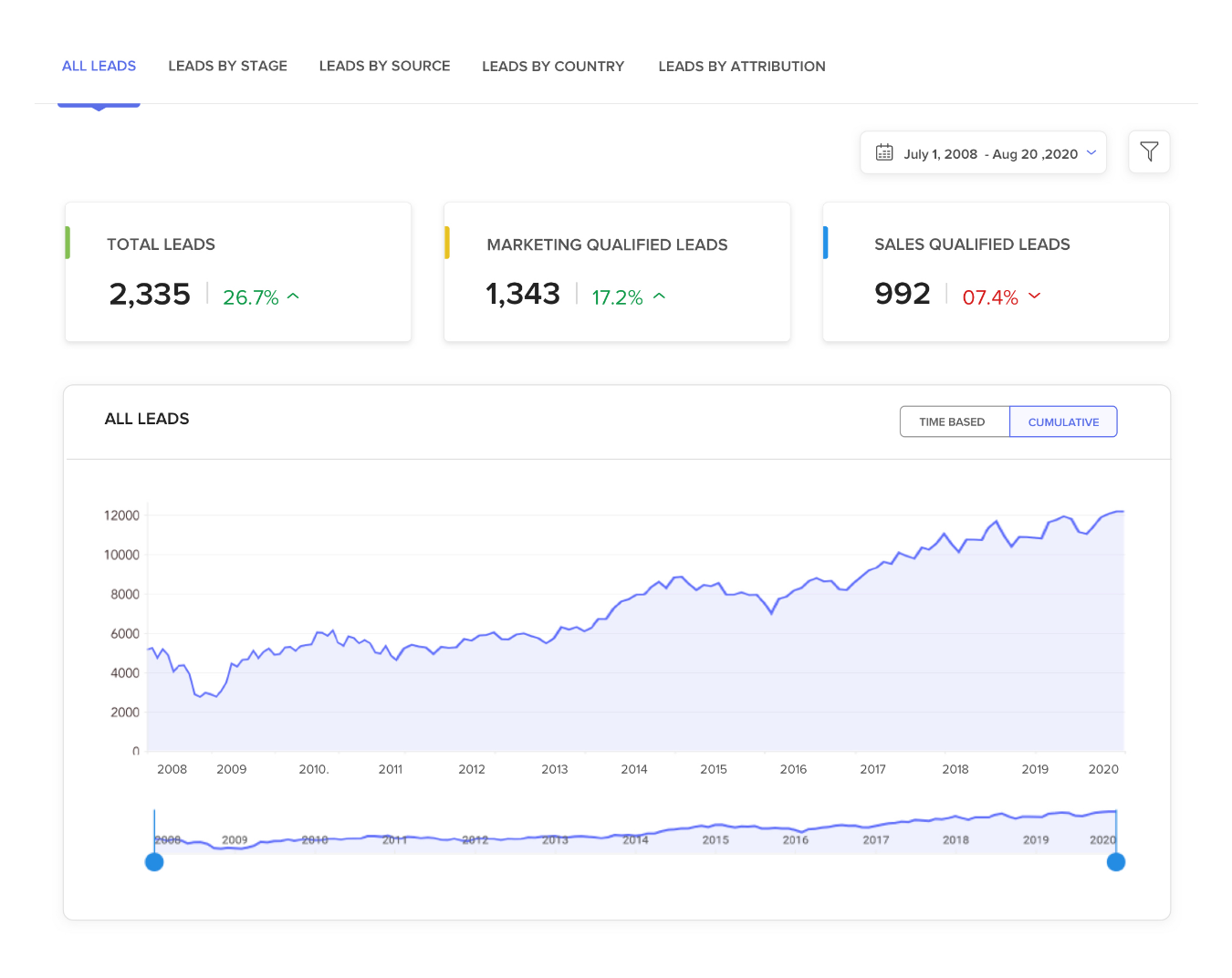
Task: Click the Total Leads card
Action: point(238,272)
